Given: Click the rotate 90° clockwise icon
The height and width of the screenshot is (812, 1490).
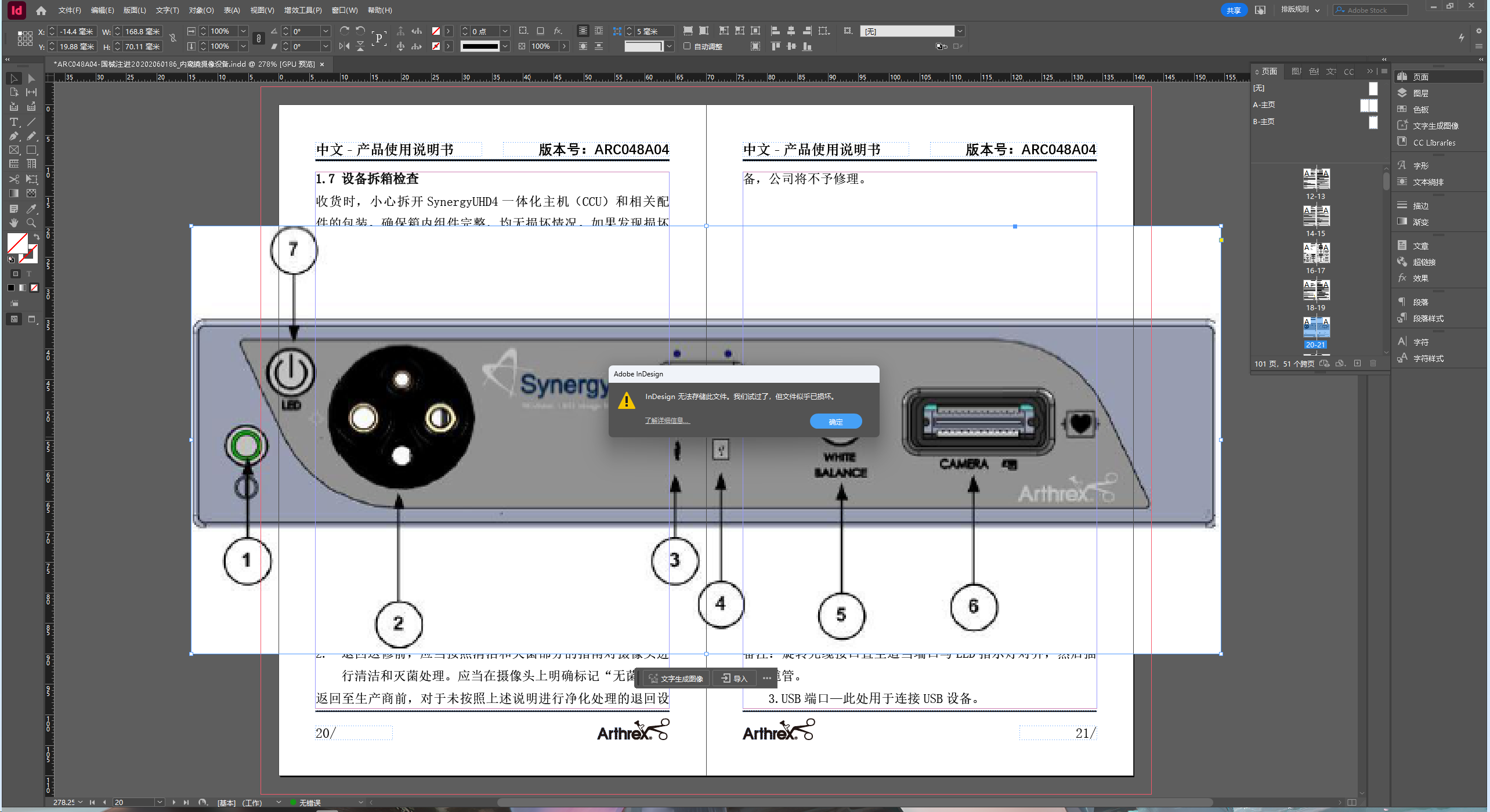Looking at the screenshot, I should click(345, 31).
